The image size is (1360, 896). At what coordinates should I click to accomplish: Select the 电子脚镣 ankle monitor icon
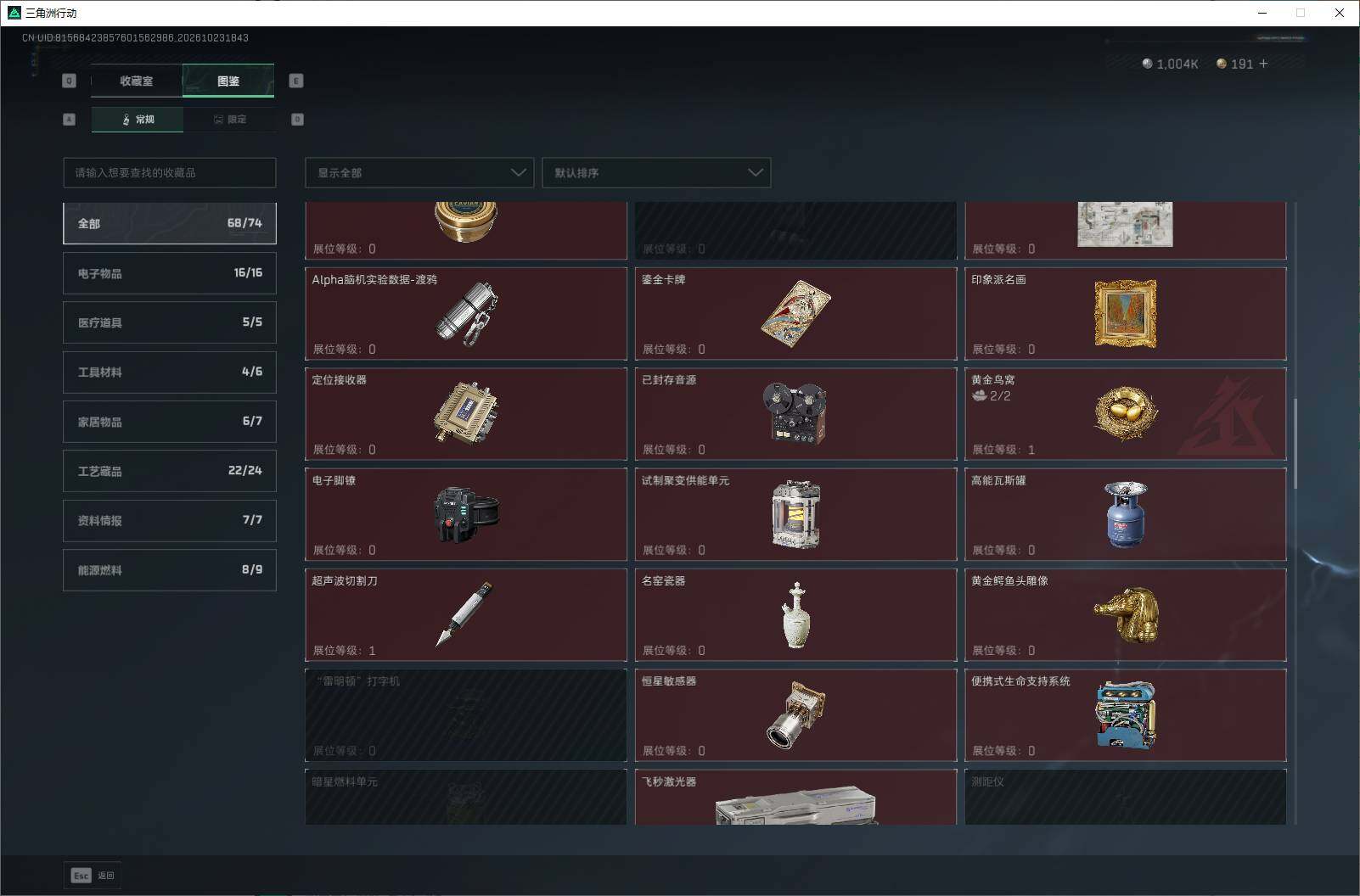coord(465,513)
